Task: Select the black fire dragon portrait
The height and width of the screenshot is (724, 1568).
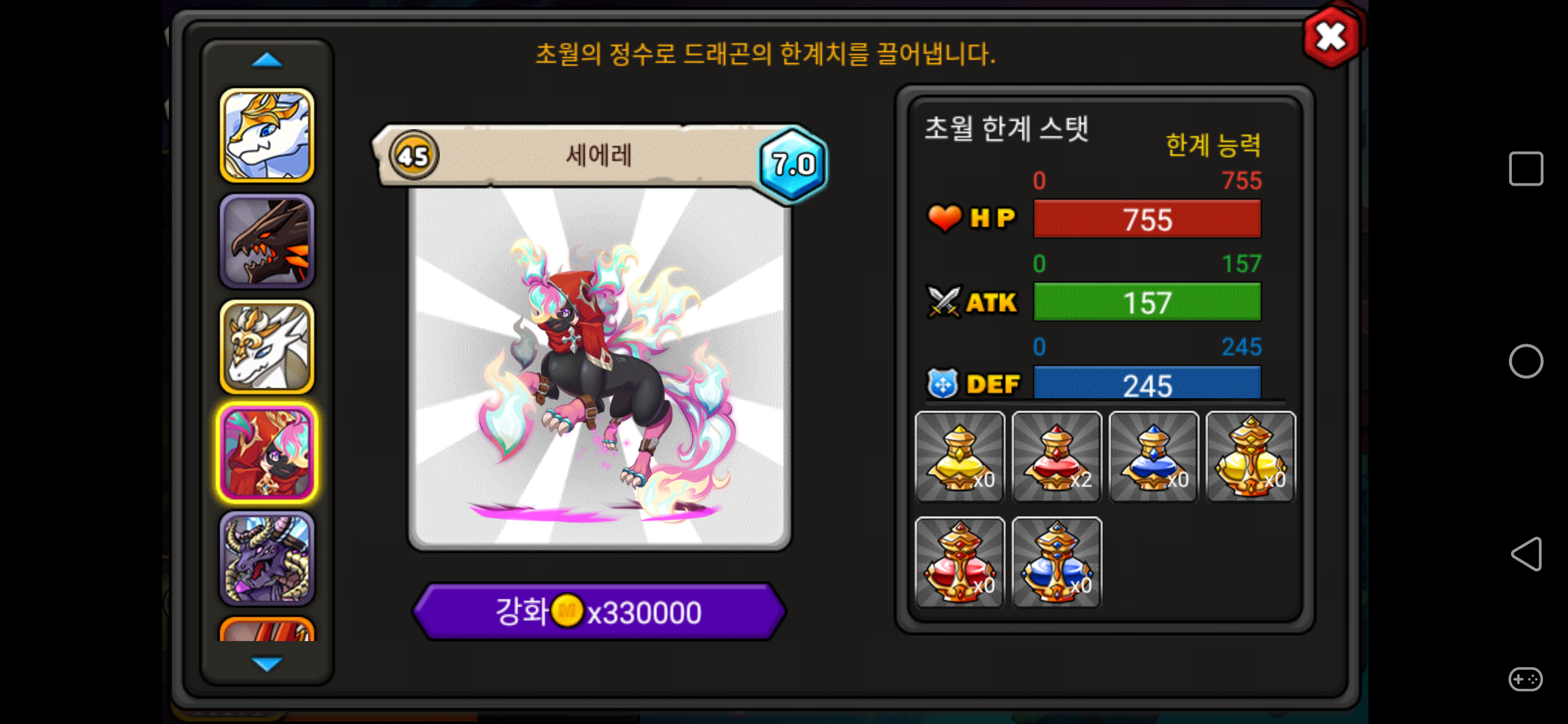Action: click(266, 241)
